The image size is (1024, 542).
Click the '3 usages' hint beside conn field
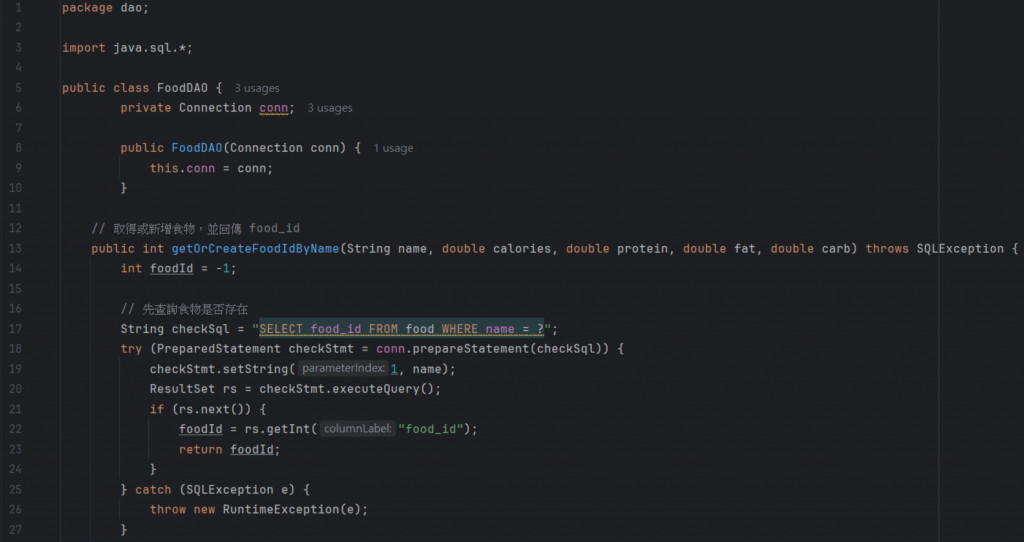click(330, 108)
